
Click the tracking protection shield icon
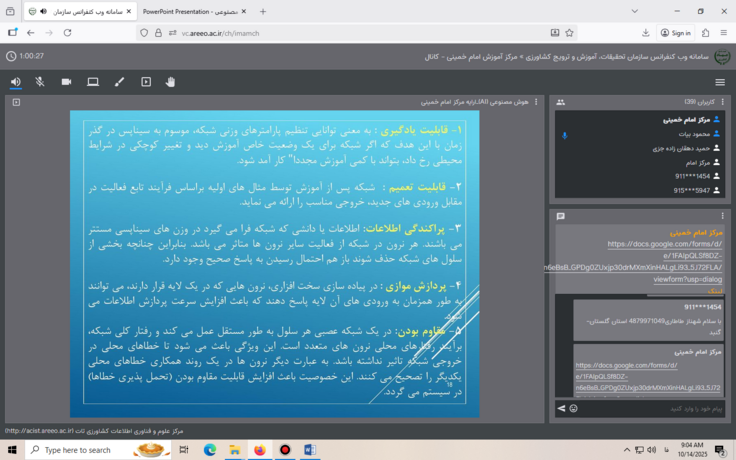(x=144, y=33)
